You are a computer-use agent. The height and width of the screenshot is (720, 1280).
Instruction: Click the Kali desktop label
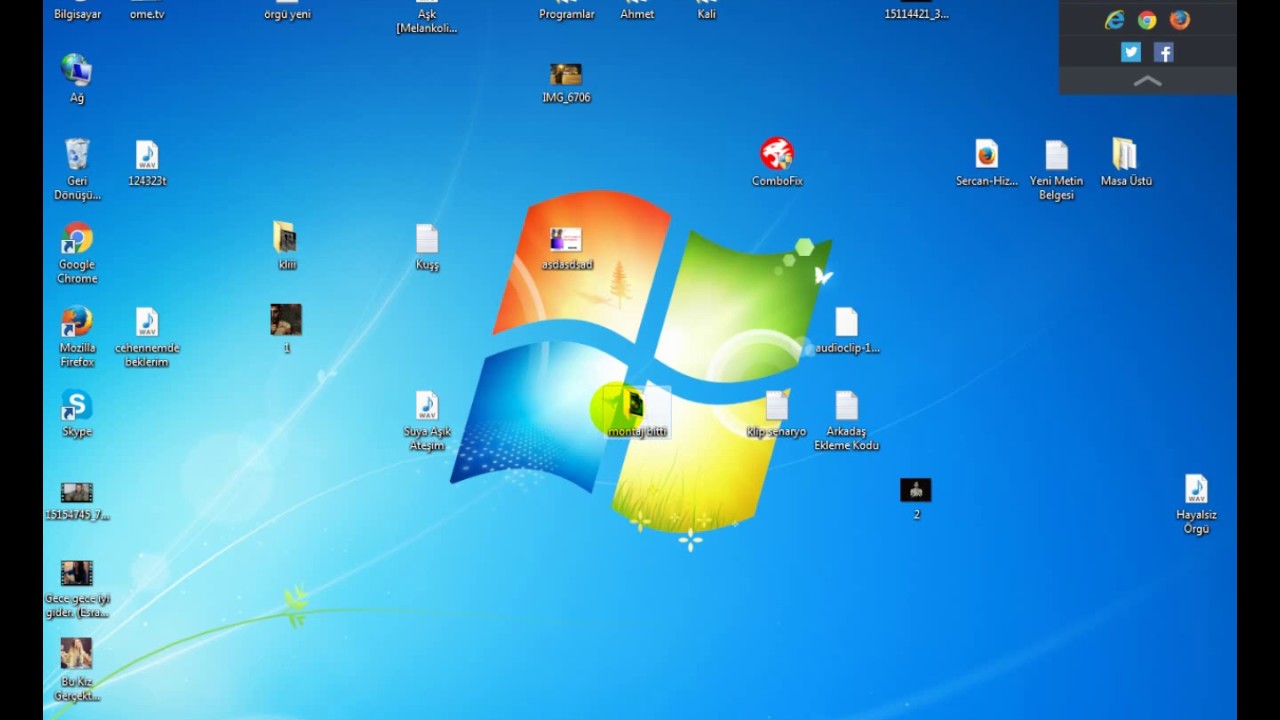point(707,14)
